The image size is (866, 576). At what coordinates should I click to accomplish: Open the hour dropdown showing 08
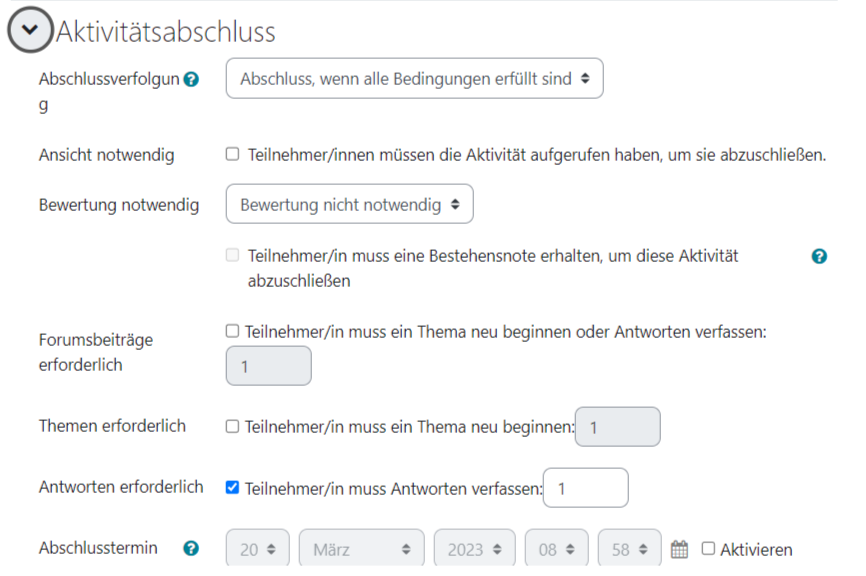click(x=557, y=548)
